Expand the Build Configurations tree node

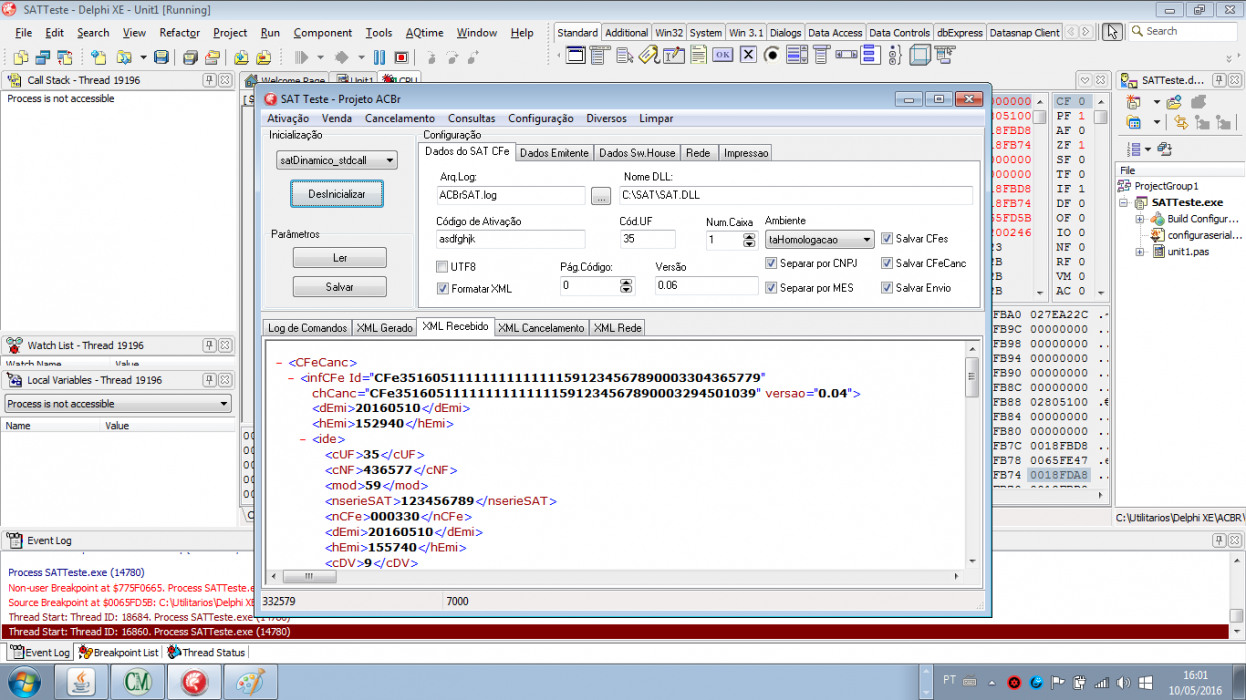coord(1140,219)
